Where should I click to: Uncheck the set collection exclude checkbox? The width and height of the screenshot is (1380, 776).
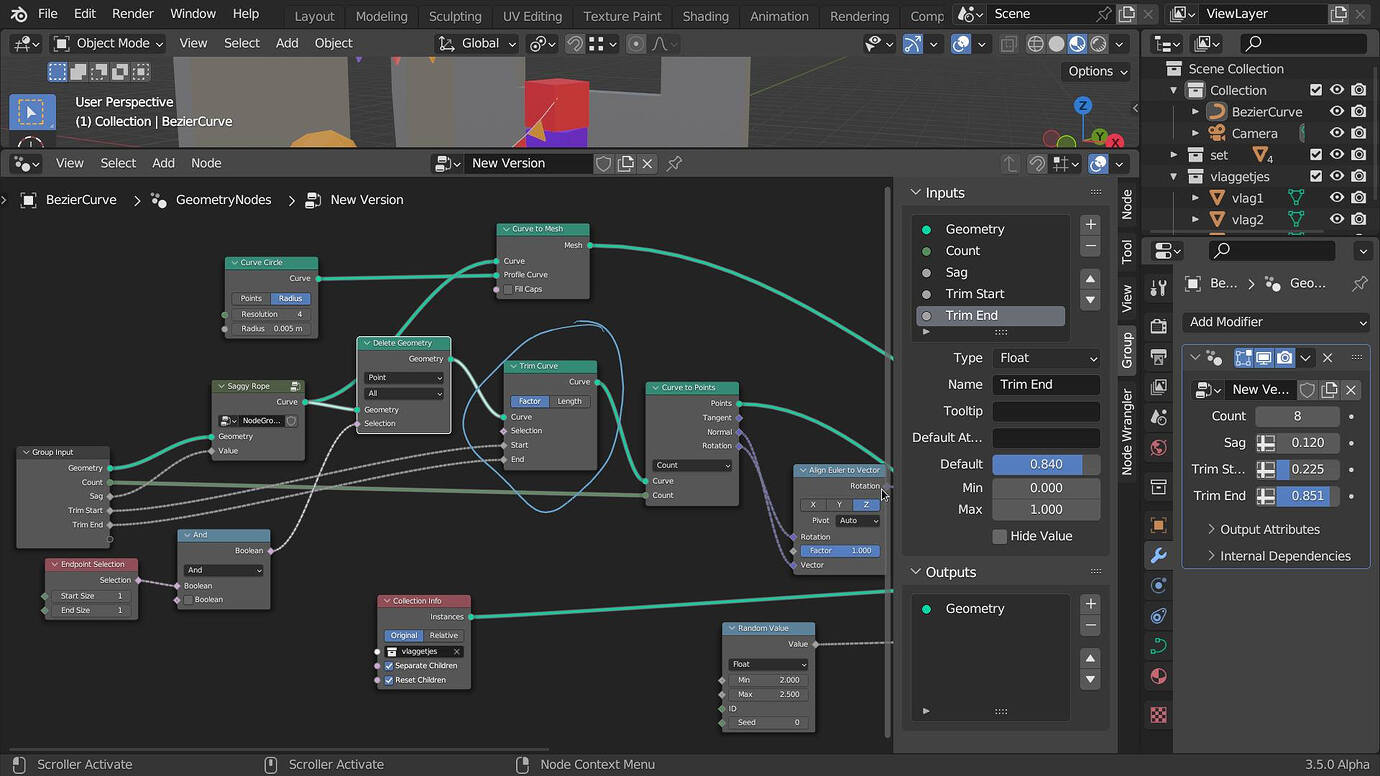(1316, 154)
